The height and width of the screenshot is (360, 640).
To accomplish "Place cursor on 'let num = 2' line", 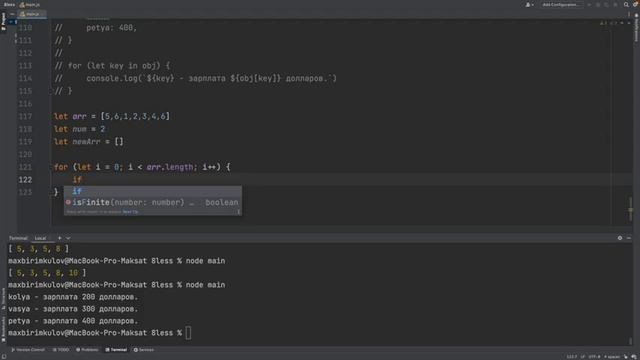I will tap(80, 129).
